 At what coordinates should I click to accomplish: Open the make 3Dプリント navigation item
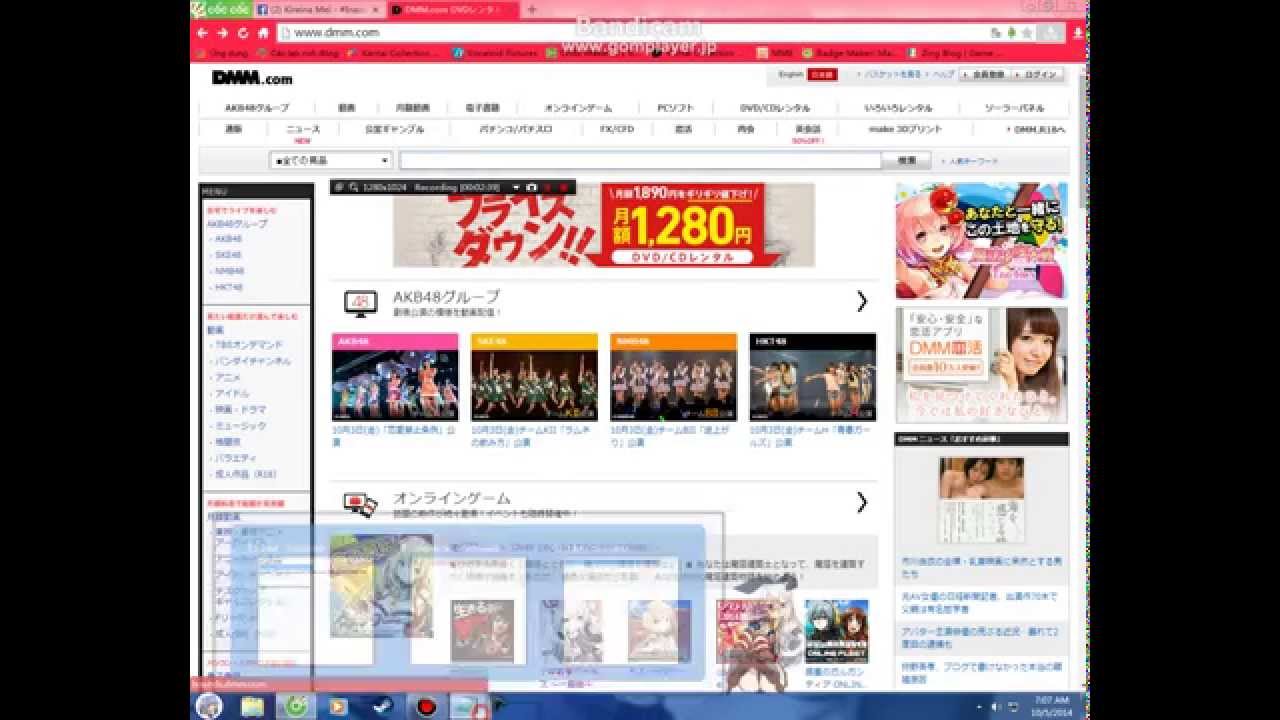(905, 129)
